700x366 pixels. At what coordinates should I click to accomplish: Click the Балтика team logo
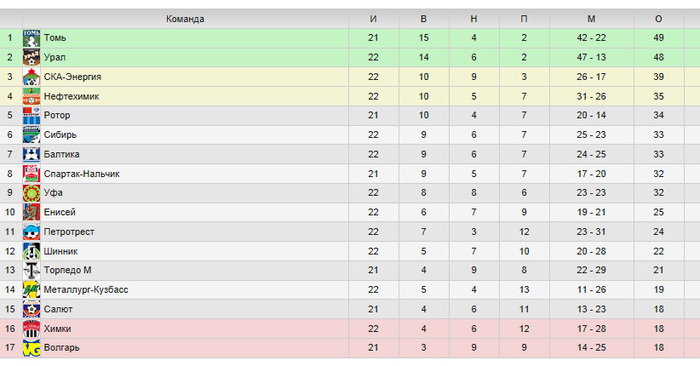coord(31,154)
